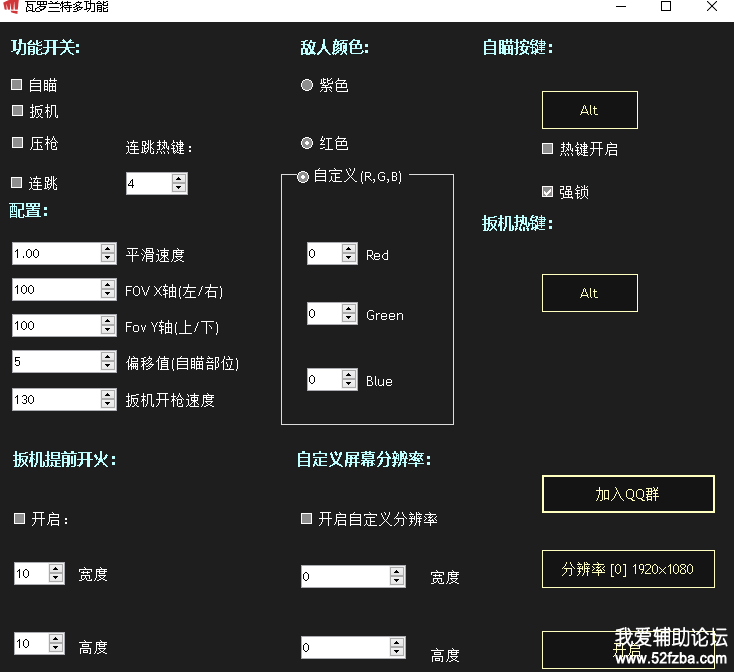The height and width of the screenshot is (672, 734).
Task: Increase 扳机提前开火 宽度 up arrow
Action: 56,569
